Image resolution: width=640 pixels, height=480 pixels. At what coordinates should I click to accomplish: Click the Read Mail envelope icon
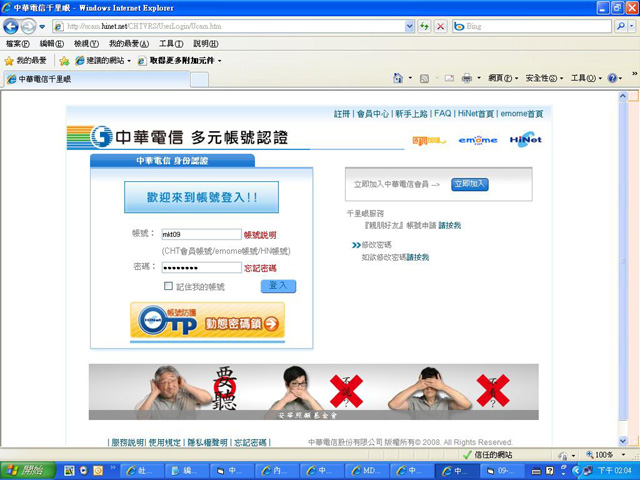point(449,78)
